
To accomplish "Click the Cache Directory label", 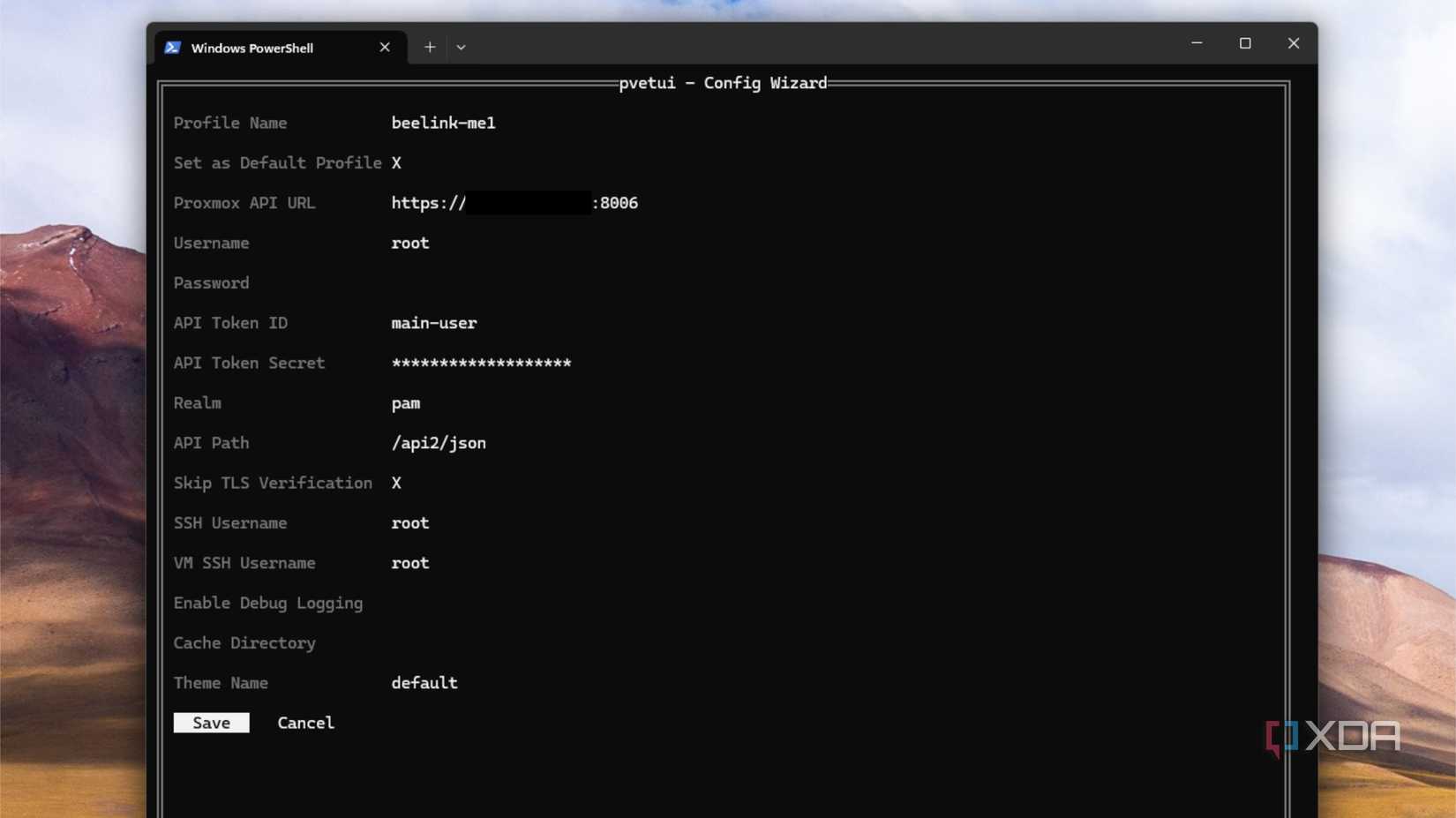I will [x=244, y=643].
